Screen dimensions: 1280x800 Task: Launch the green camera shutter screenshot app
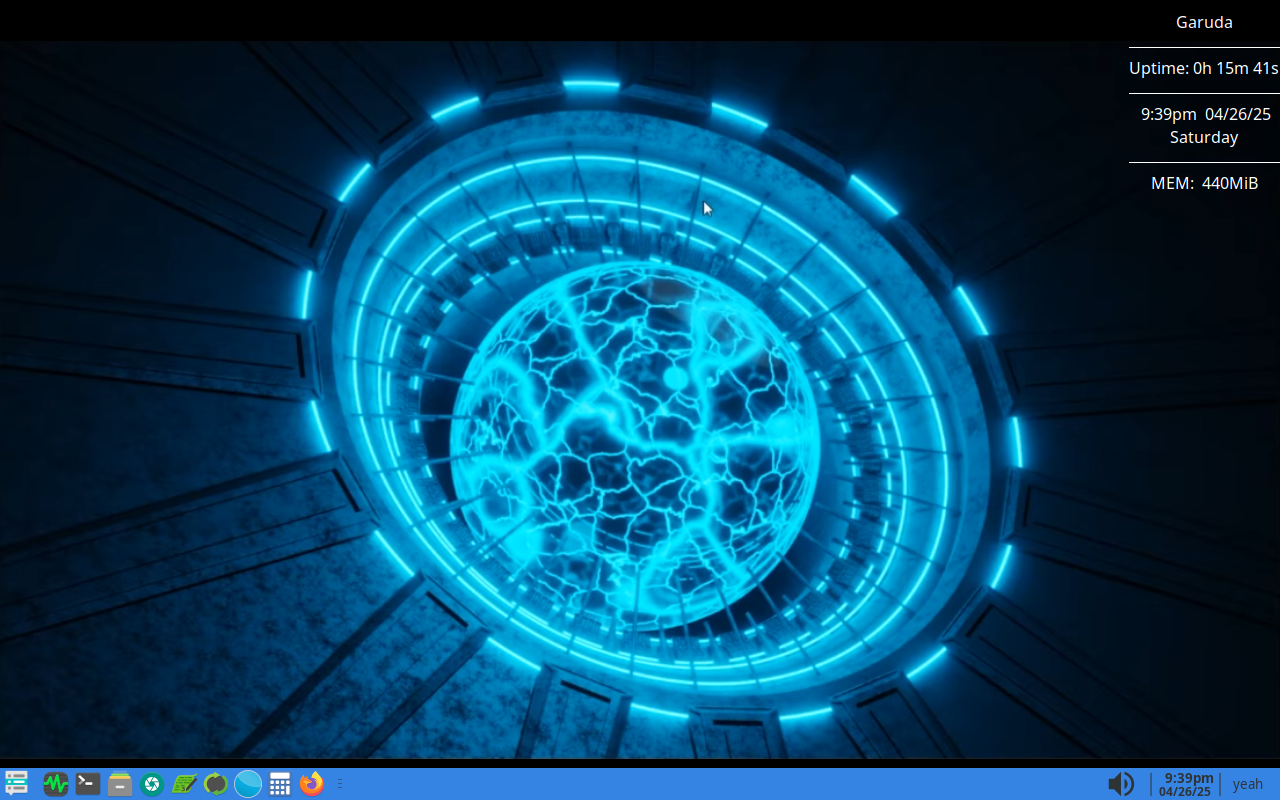[x=152, y=784]
